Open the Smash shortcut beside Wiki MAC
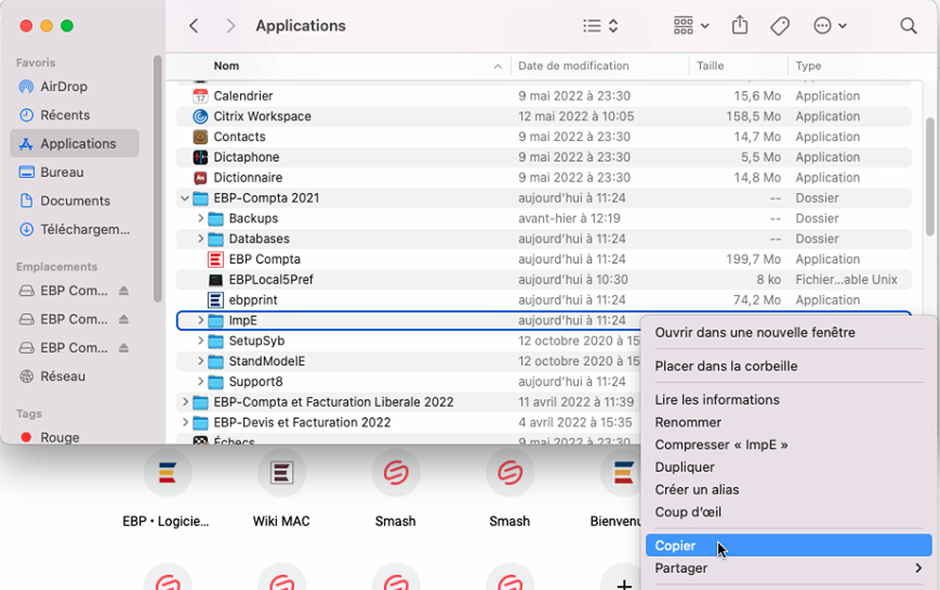Viewport: 940px width, 590px height. point(396,473)
